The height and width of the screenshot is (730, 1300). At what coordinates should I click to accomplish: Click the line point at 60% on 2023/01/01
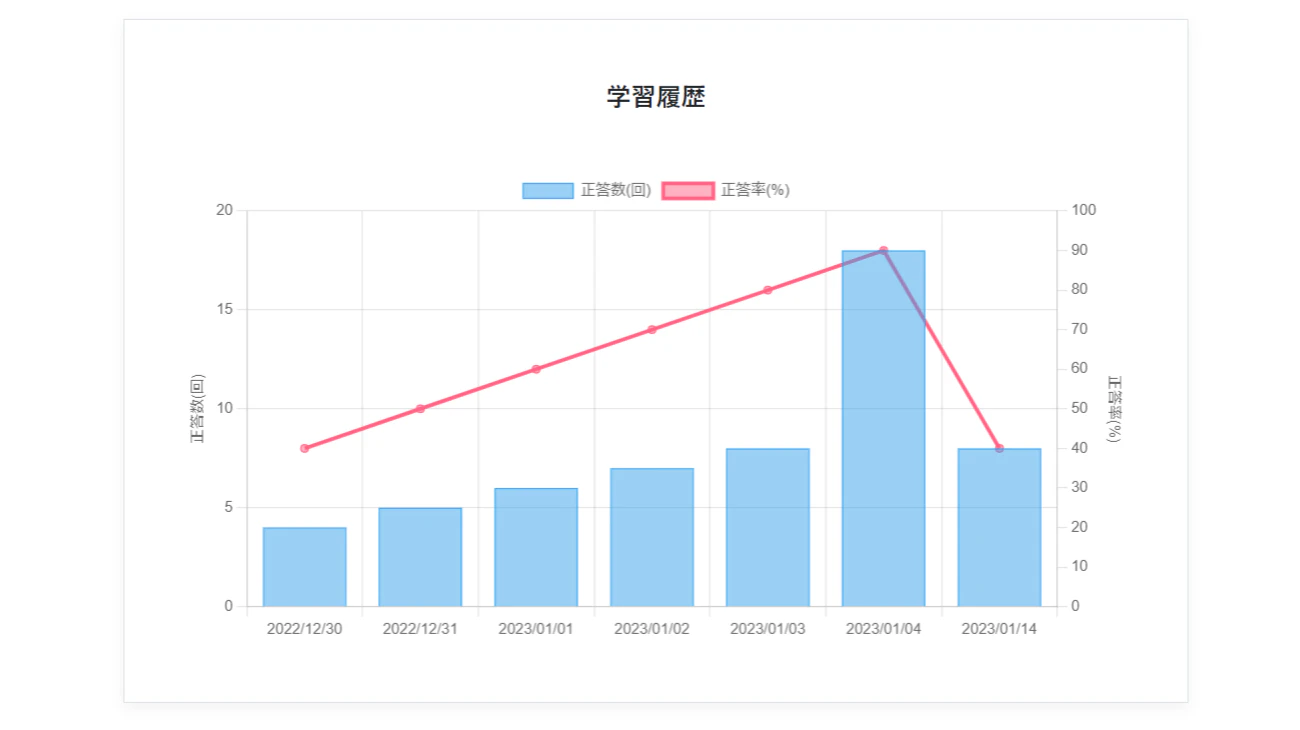click(x=536, y=369)
